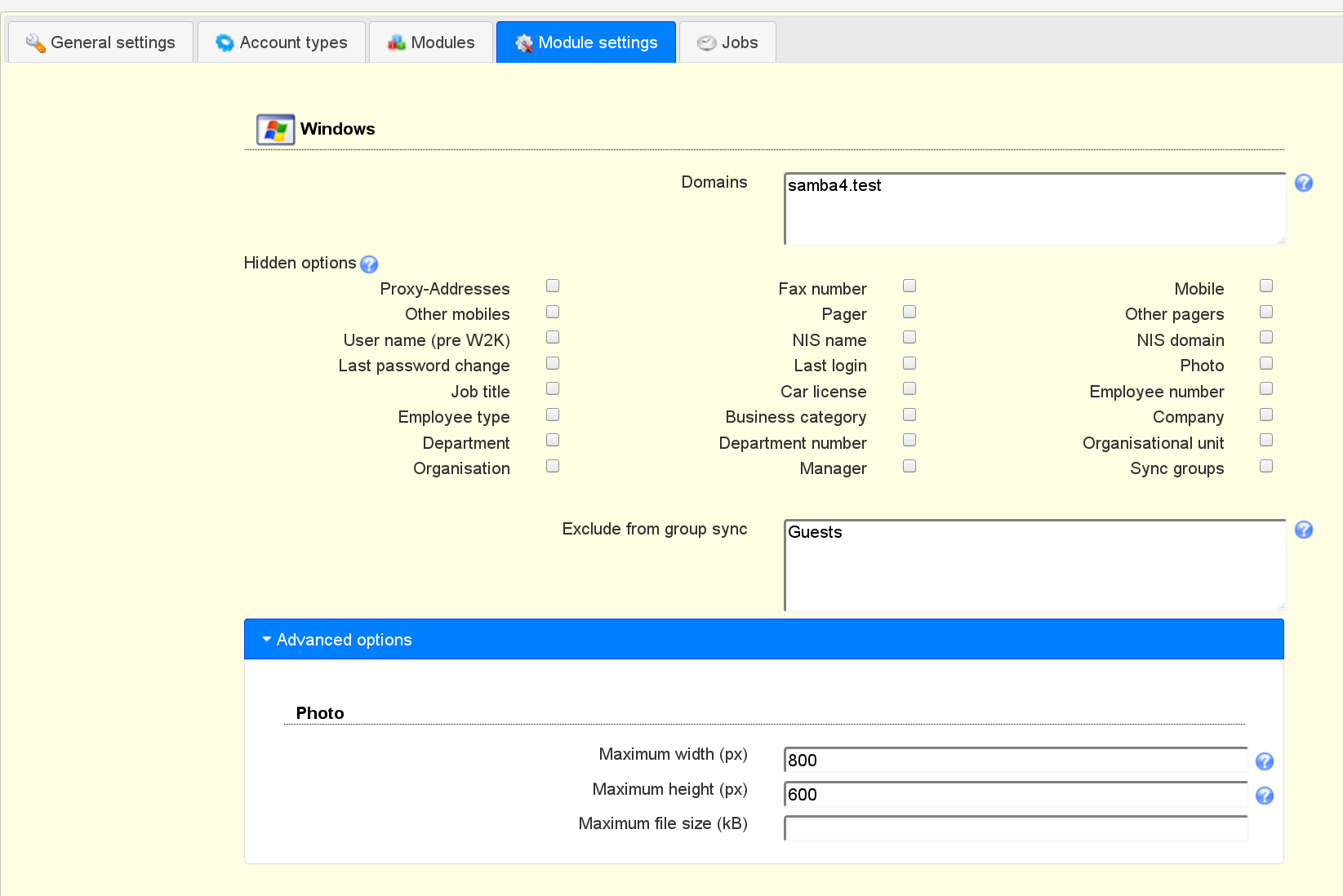Toggle the Employee number checkbox
The height and width of the screenshot is (896, 1343).
tap(1266, 388)
